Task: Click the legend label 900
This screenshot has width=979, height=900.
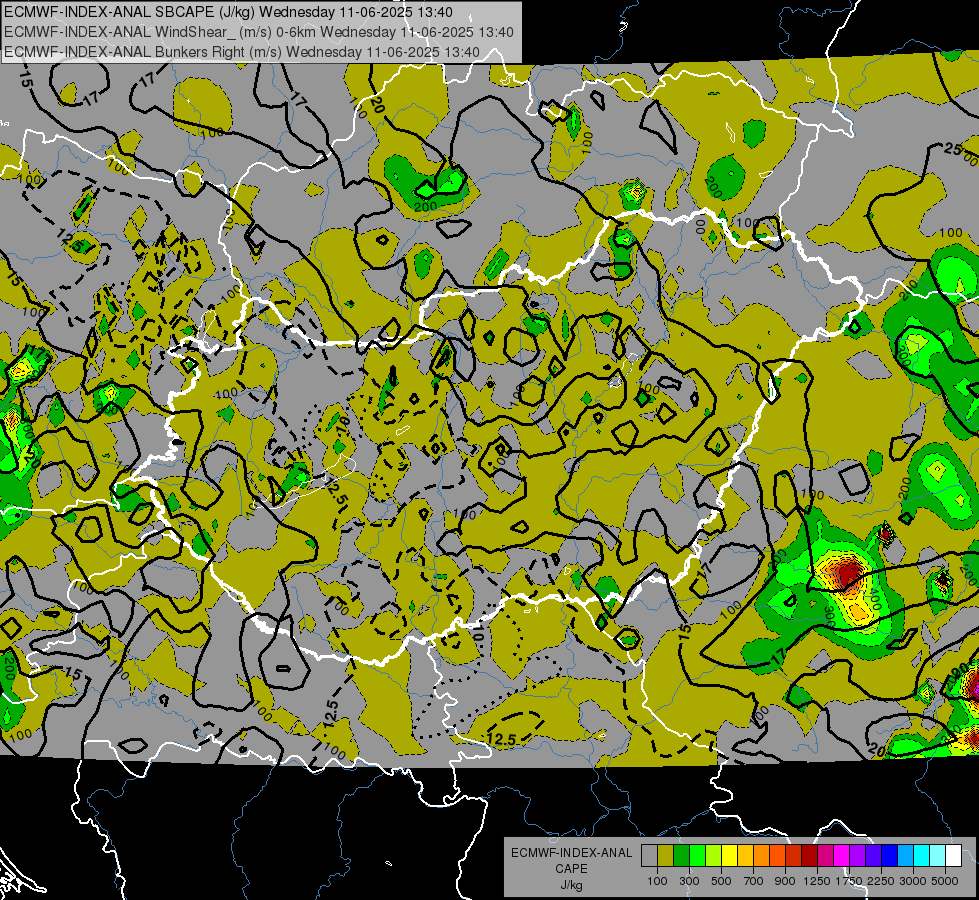Action: (x=785, y=881)
